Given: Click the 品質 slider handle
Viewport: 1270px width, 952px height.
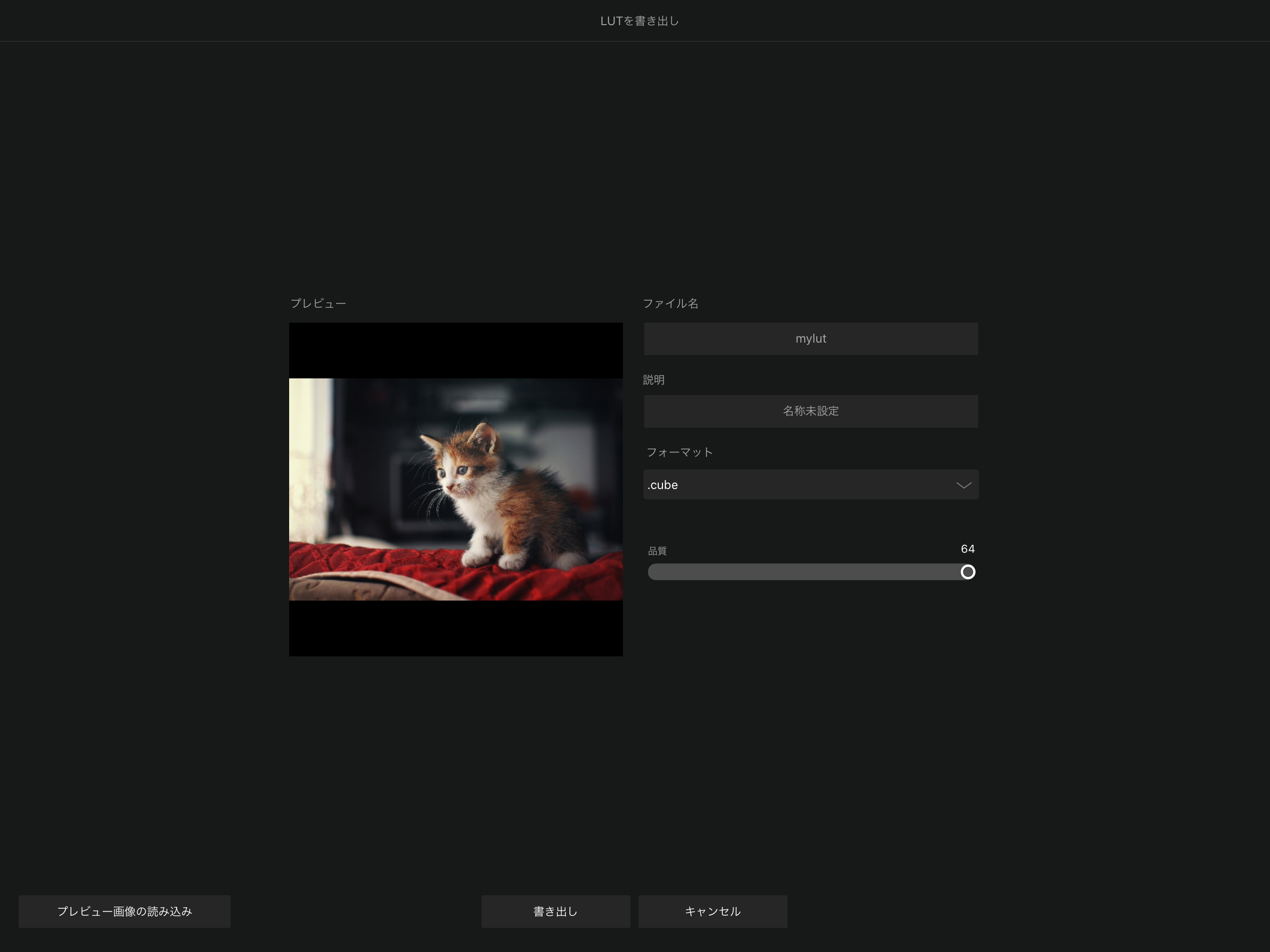Looking at the screenshot, I should click(x=968, y=572).
